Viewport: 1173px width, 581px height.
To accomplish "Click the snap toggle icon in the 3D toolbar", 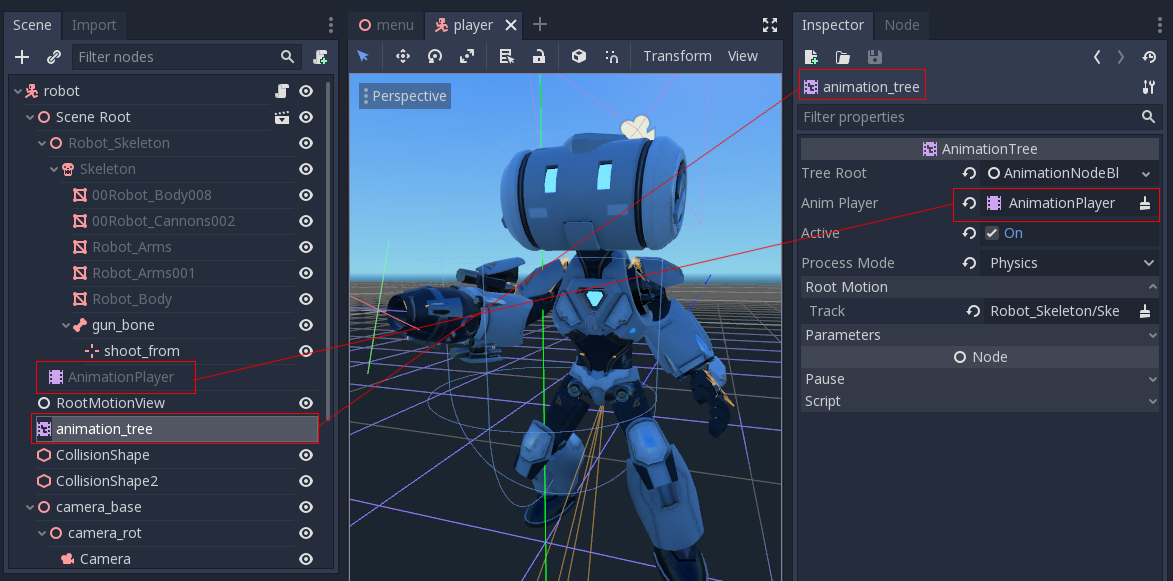I will click(611, 56).
